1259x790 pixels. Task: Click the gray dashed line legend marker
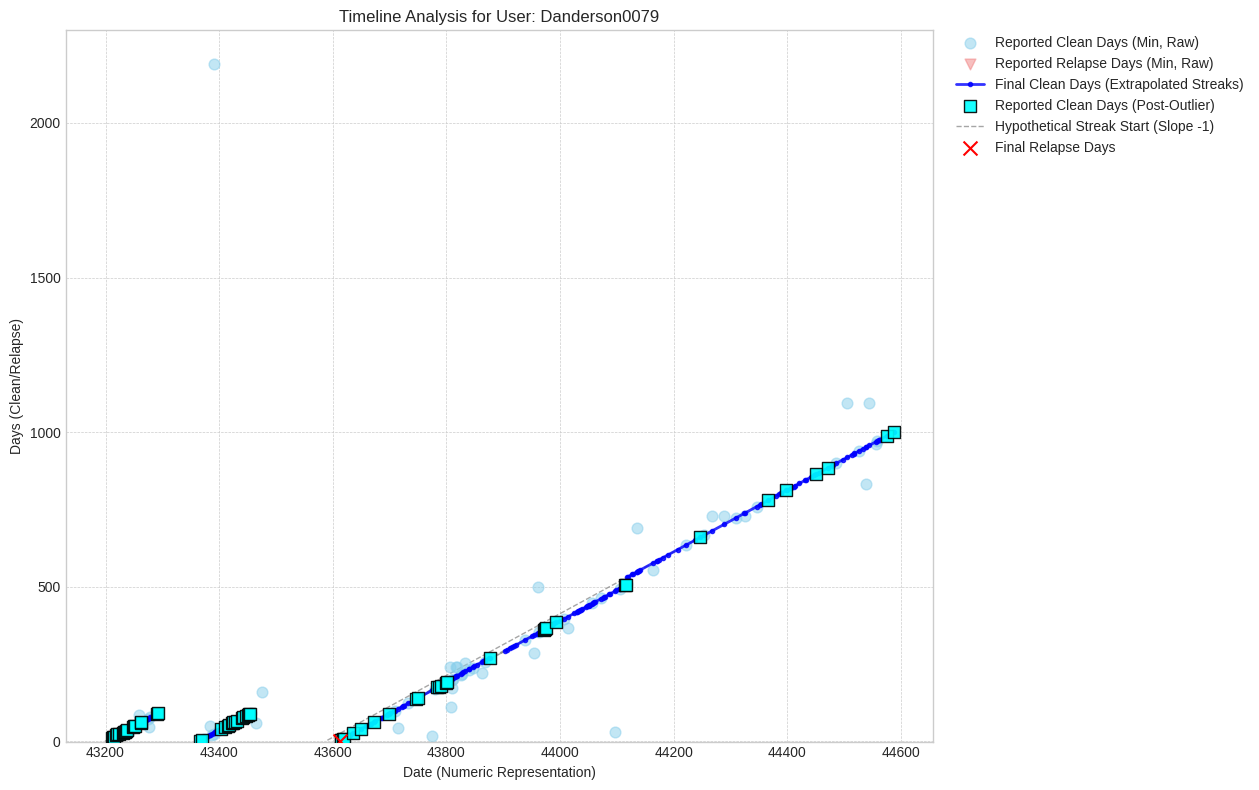pos(970,126)
